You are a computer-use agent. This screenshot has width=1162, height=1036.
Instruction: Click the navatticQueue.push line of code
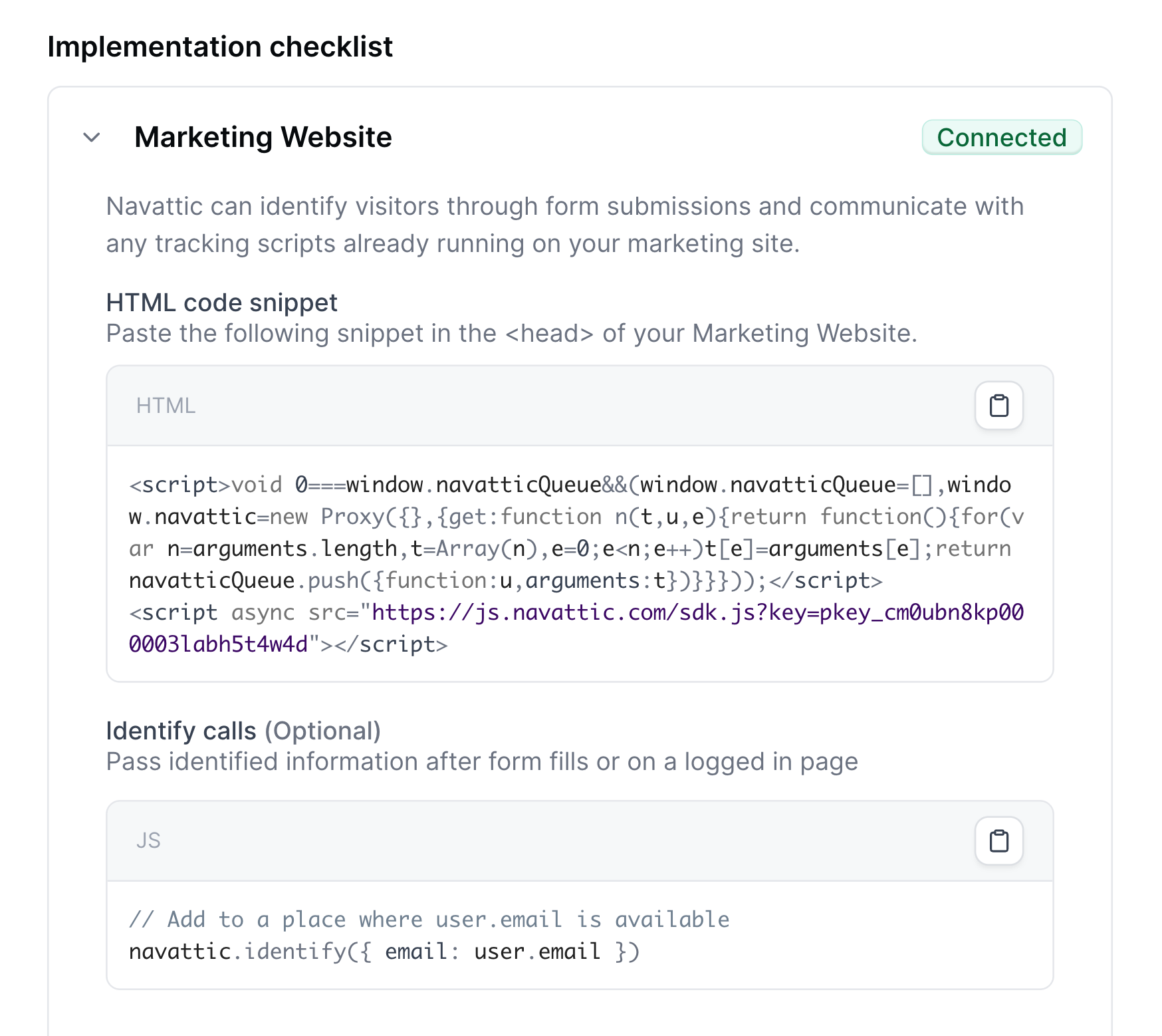point(505,581)
